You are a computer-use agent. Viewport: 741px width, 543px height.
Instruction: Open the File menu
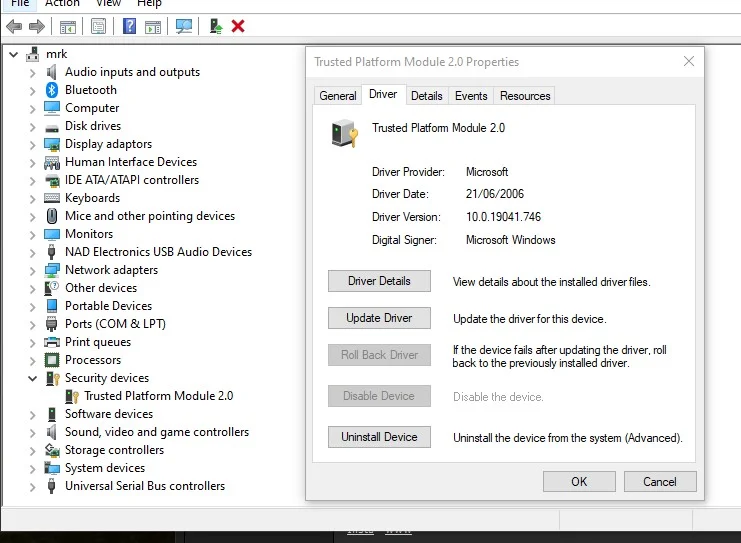pyautogui.click(x=20, y=3)
